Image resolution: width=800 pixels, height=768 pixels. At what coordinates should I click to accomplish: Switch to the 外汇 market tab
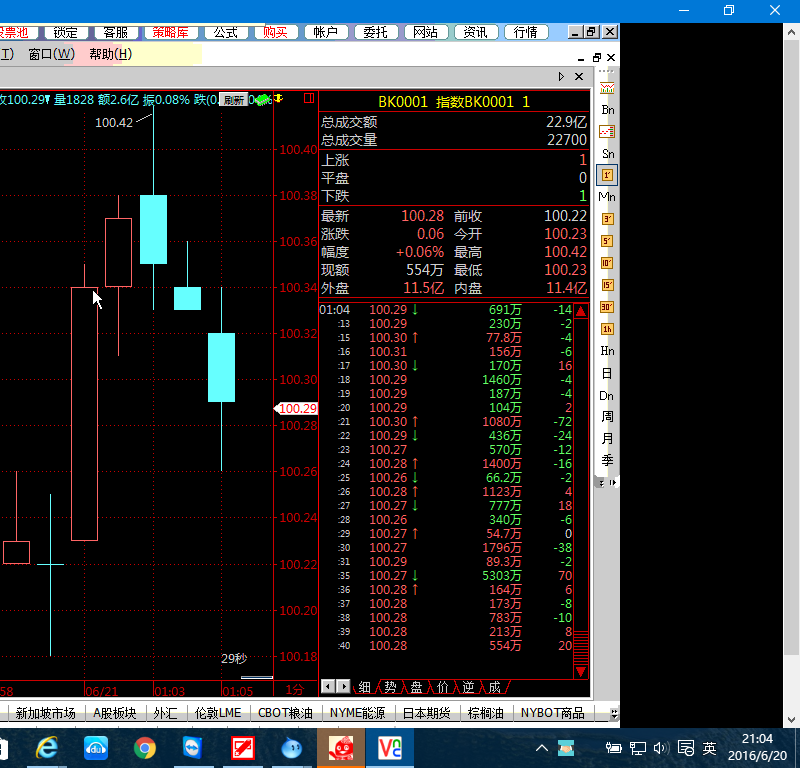tap(165, 713)
